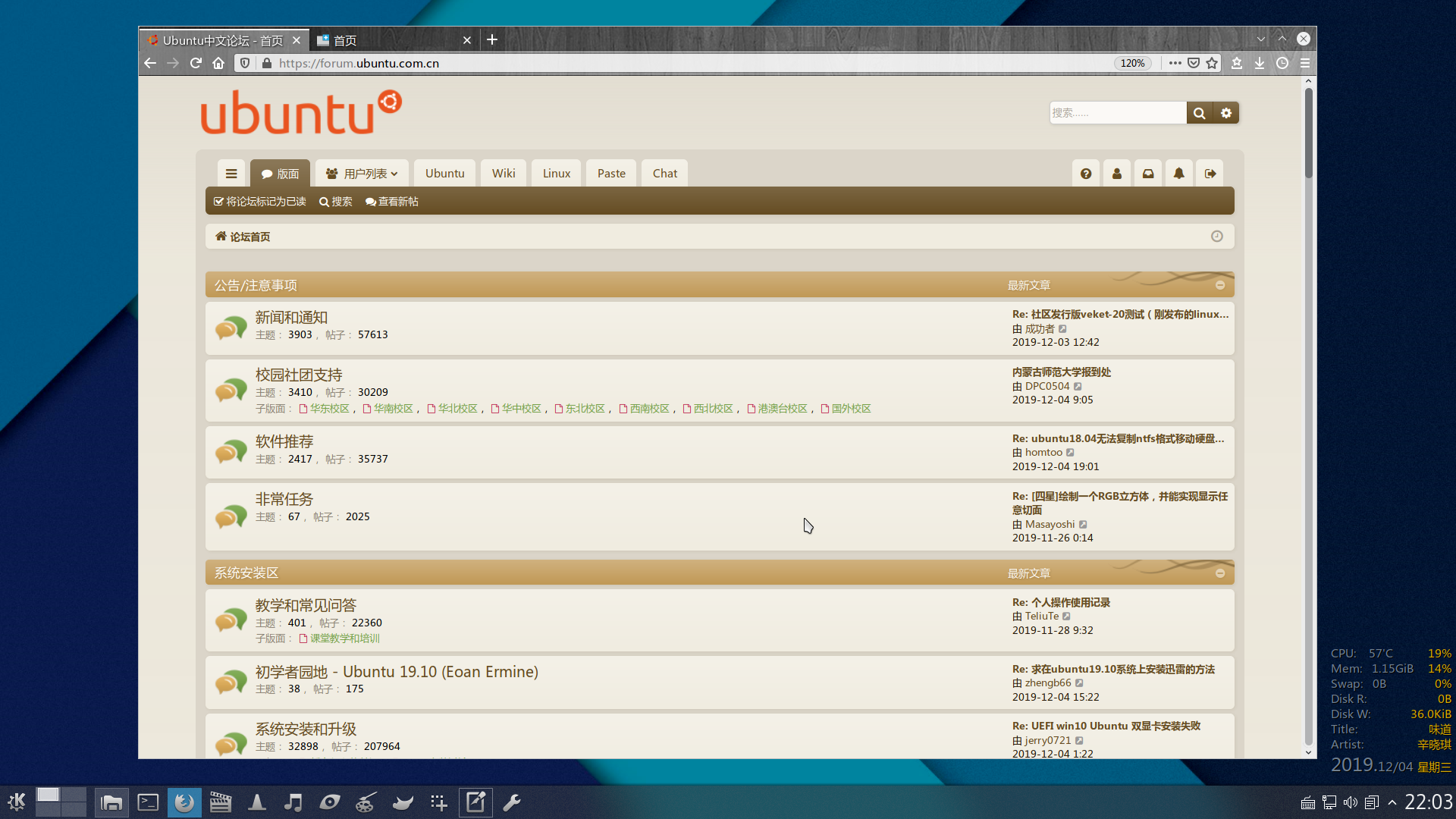The height and width of the screenshot is (819, 1456).
Task: View latest post icon beside 成功者
Action: tap(1062, 329)
